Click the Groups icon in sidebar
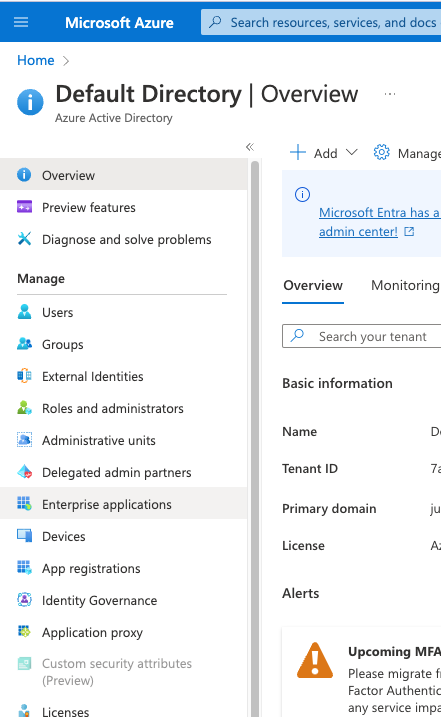The image size is (441, 717). click(24, 344)
